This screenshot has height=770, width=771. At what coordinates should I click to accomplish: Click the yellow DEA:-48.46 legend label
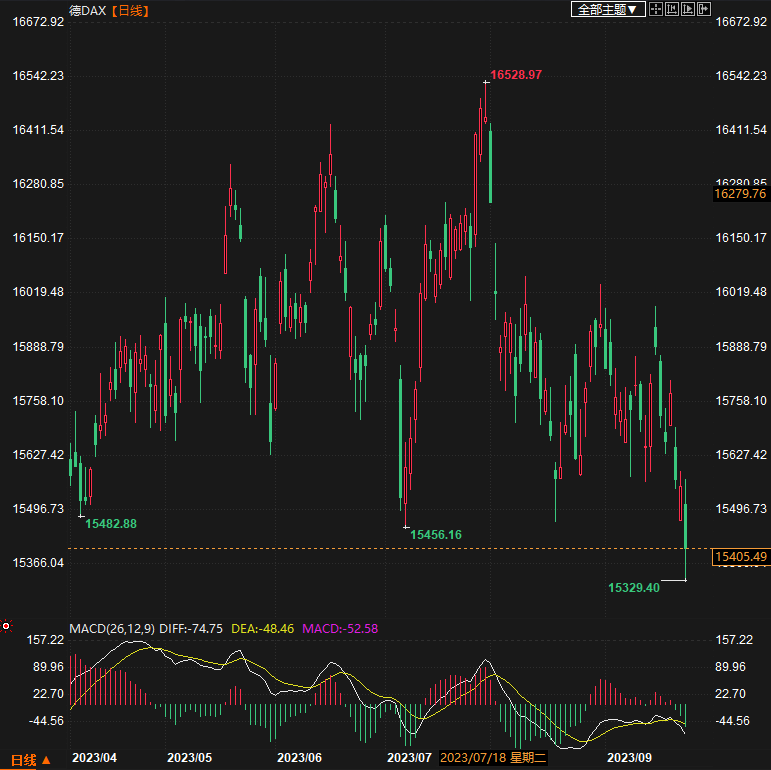click(262, 628)
